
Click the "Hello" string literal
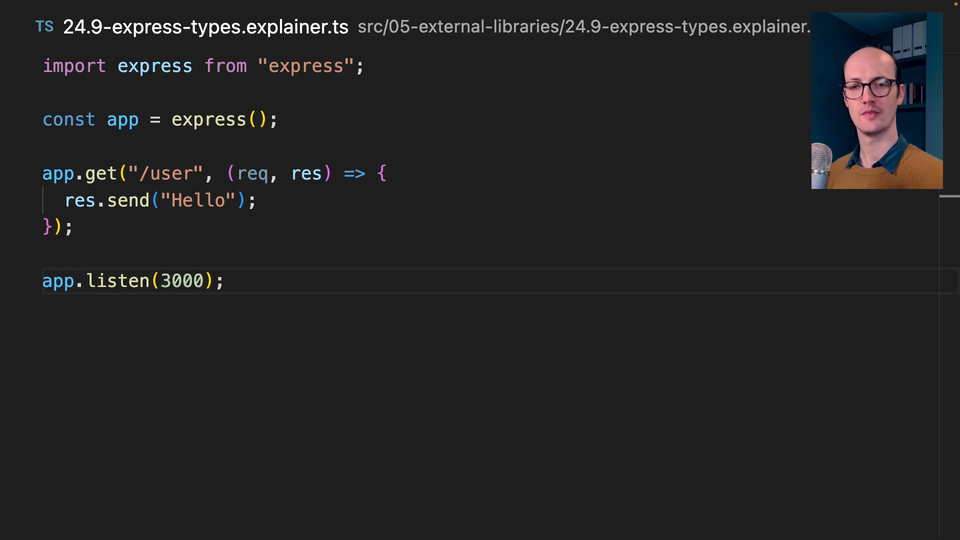(x=203, y=201)
